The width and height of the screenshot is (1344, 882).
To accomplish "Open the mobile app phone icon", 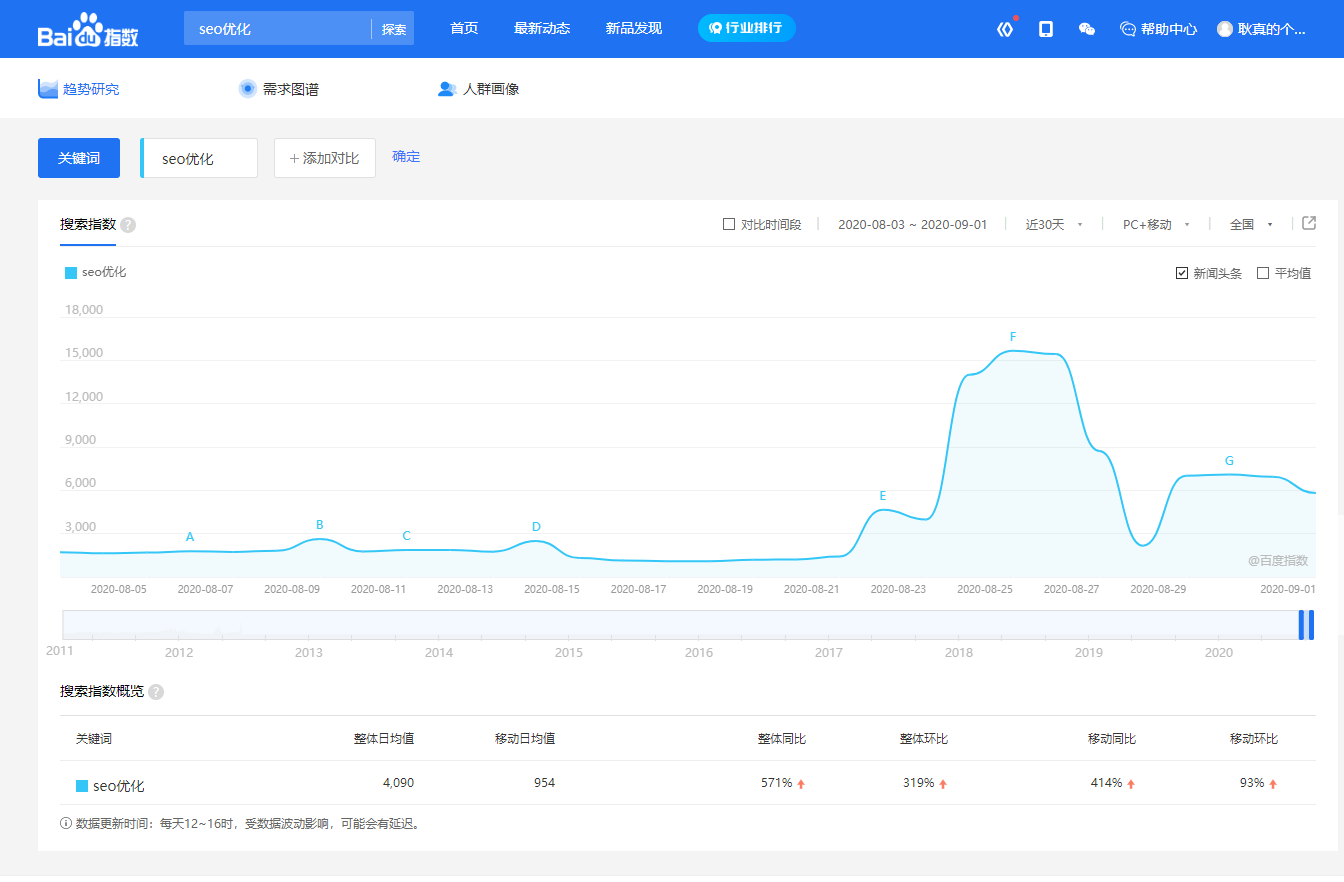I will (1046, 29).
